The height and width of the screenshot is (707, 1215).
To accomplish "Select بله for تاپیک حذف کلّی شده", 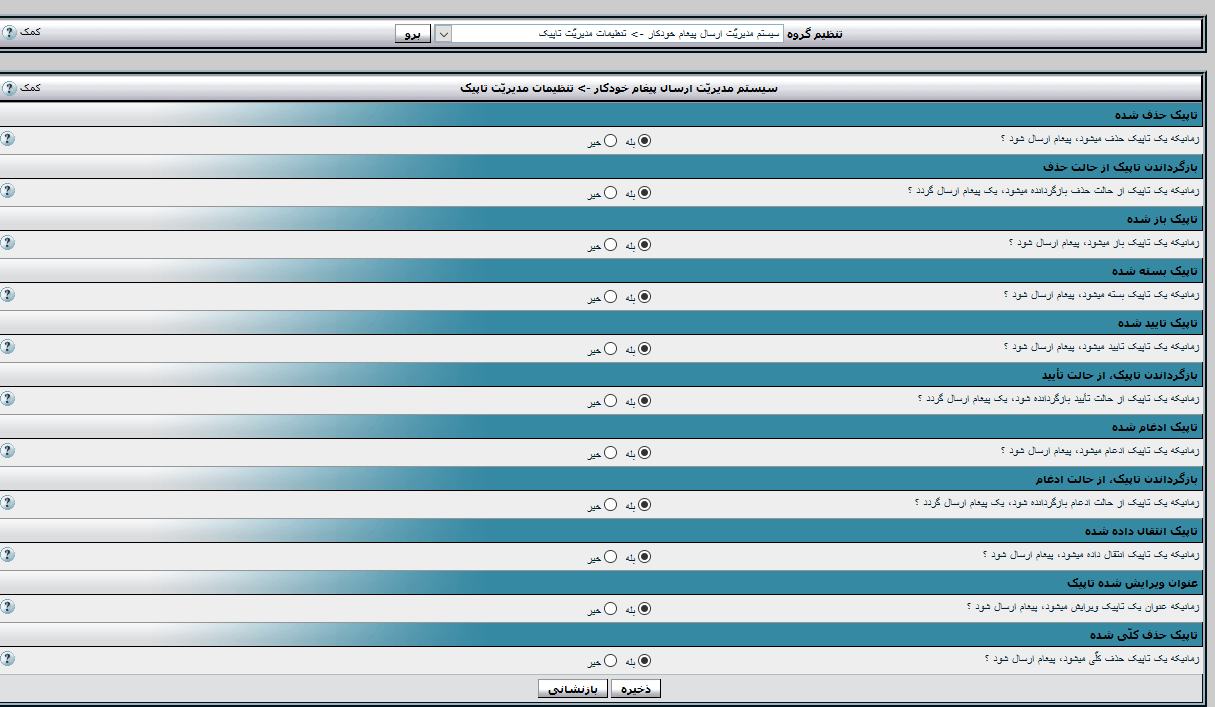I will pyautogui.click(x=644, y=661).
